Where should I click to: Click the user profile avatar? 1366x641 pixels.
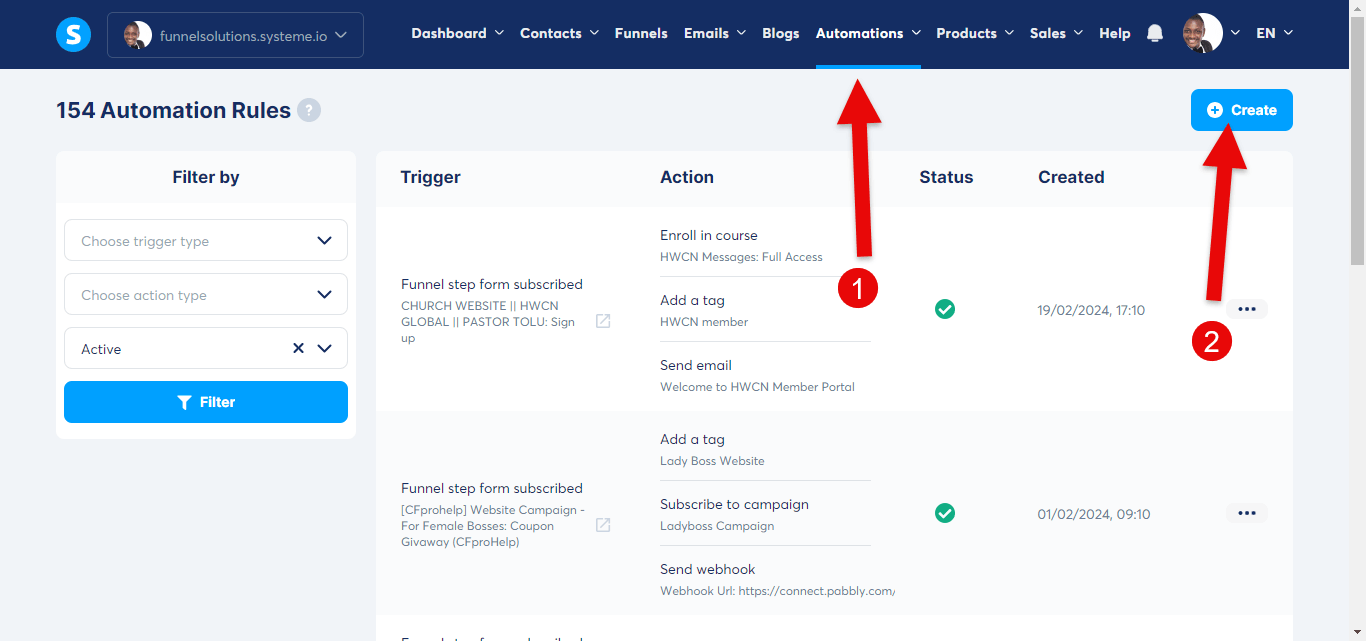[1202, 34]
